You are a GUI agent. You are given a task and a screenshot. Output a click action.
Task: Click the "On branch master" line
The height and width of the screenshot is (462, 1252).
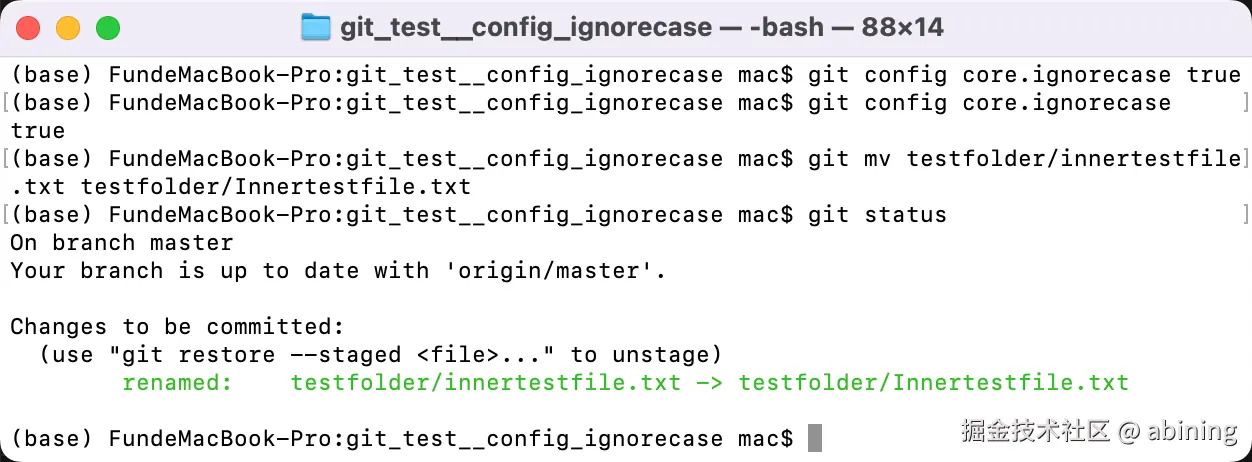(x=122, y=242)
